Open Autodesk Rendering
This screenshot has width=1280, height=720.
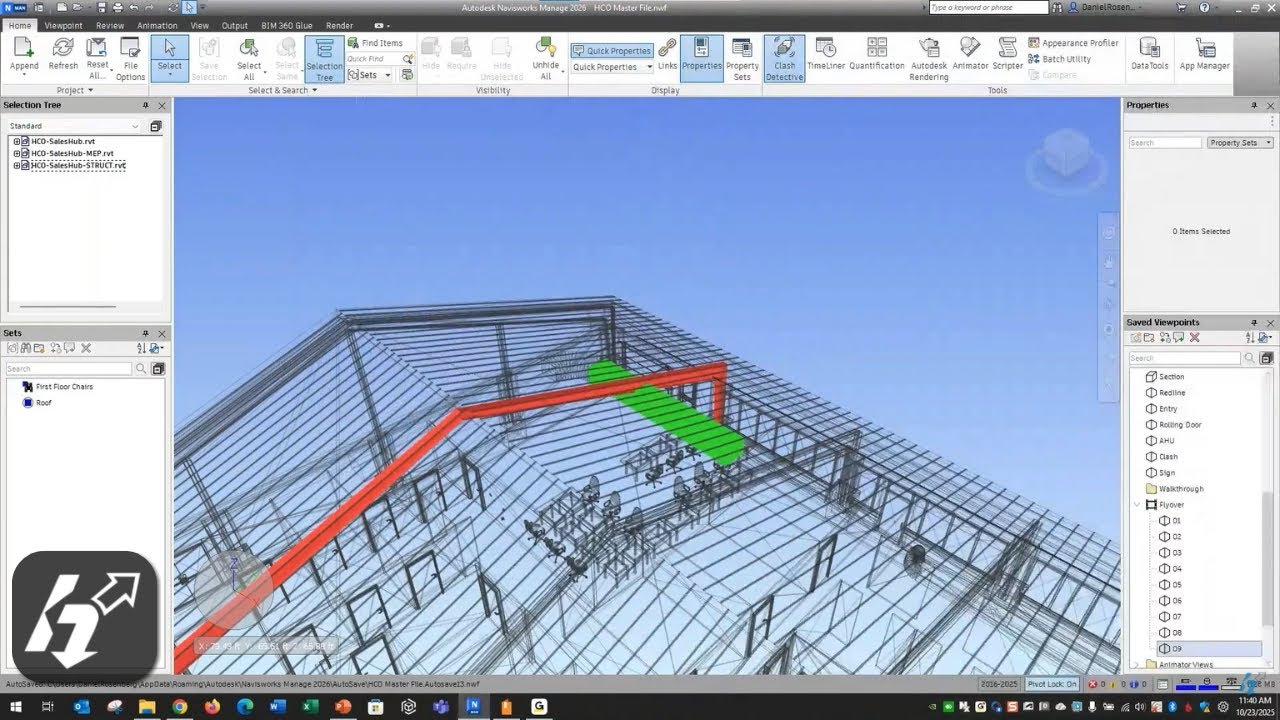click(x=929, y=60)
